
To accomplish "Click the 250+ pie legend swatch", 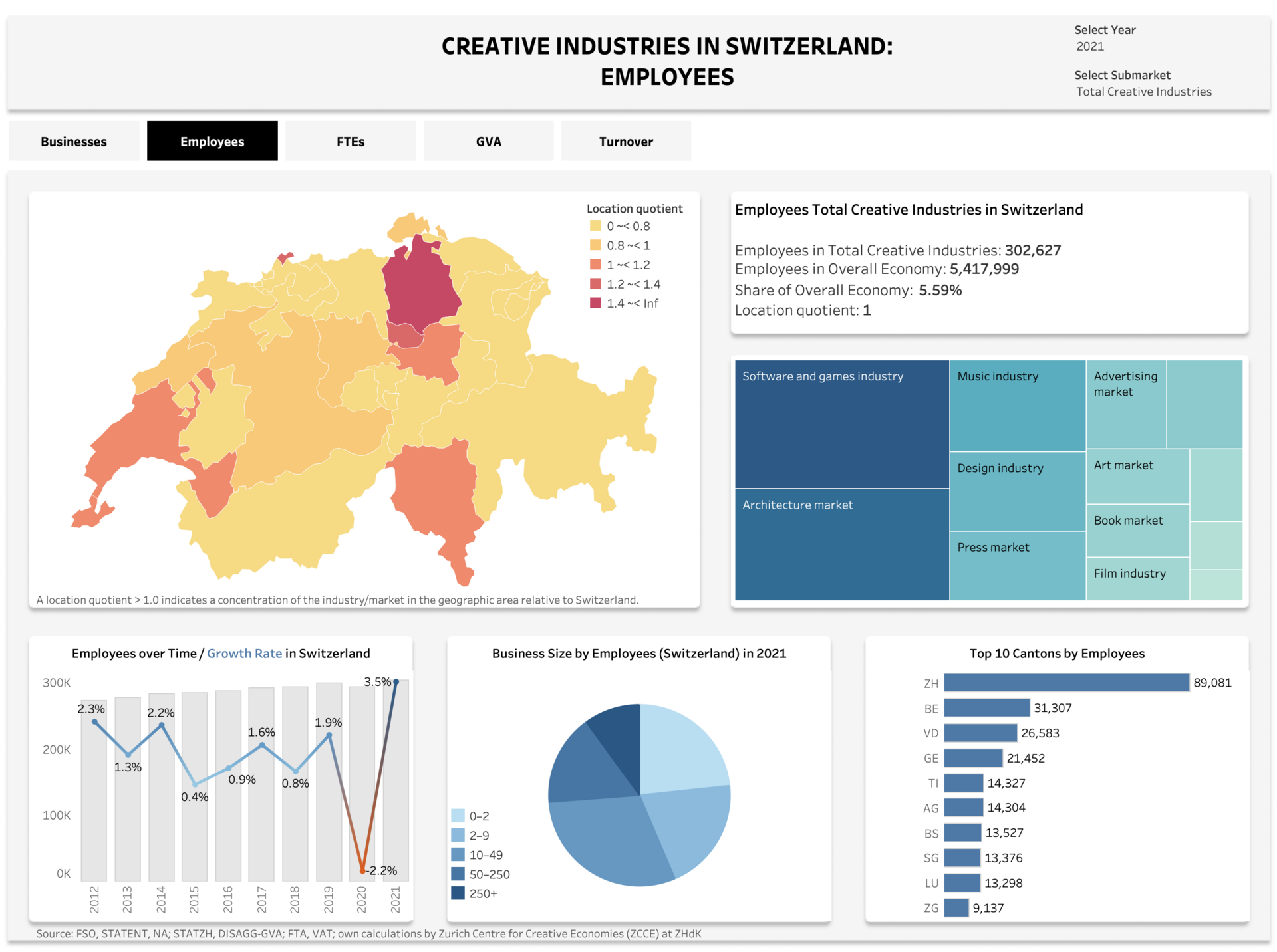I will coord(458,893).
